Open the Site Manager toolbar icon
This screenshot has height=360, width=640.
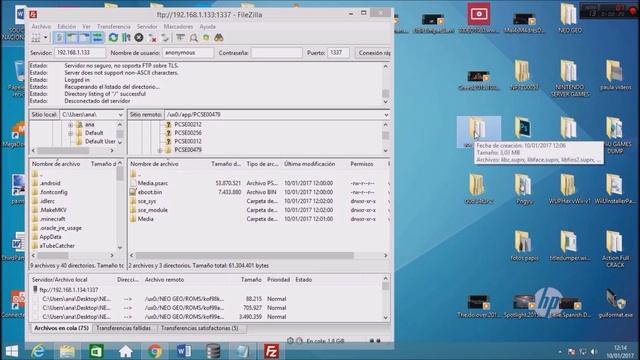click(x=36, y=38)
